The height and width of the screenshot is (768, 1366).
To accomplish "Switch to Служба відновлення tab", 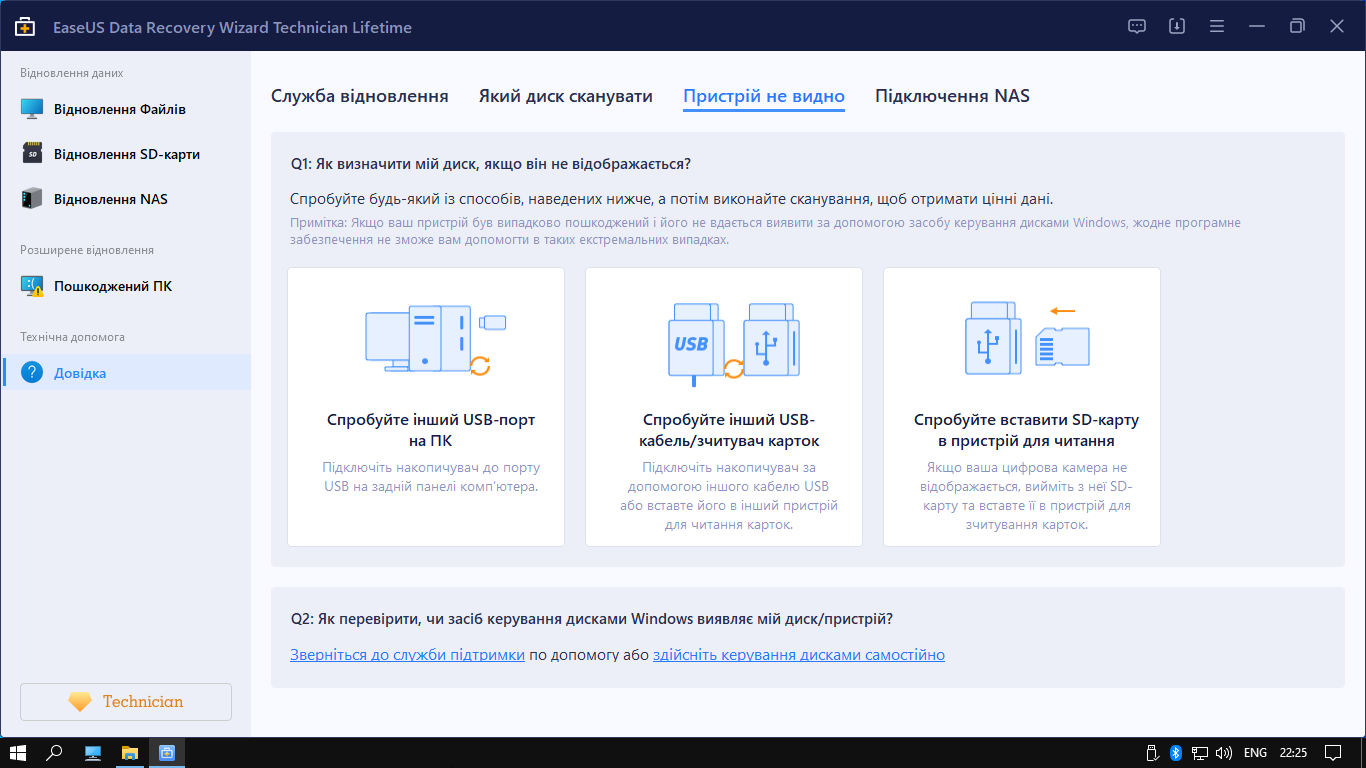I will pyautogui.click(x=360, y=96).
